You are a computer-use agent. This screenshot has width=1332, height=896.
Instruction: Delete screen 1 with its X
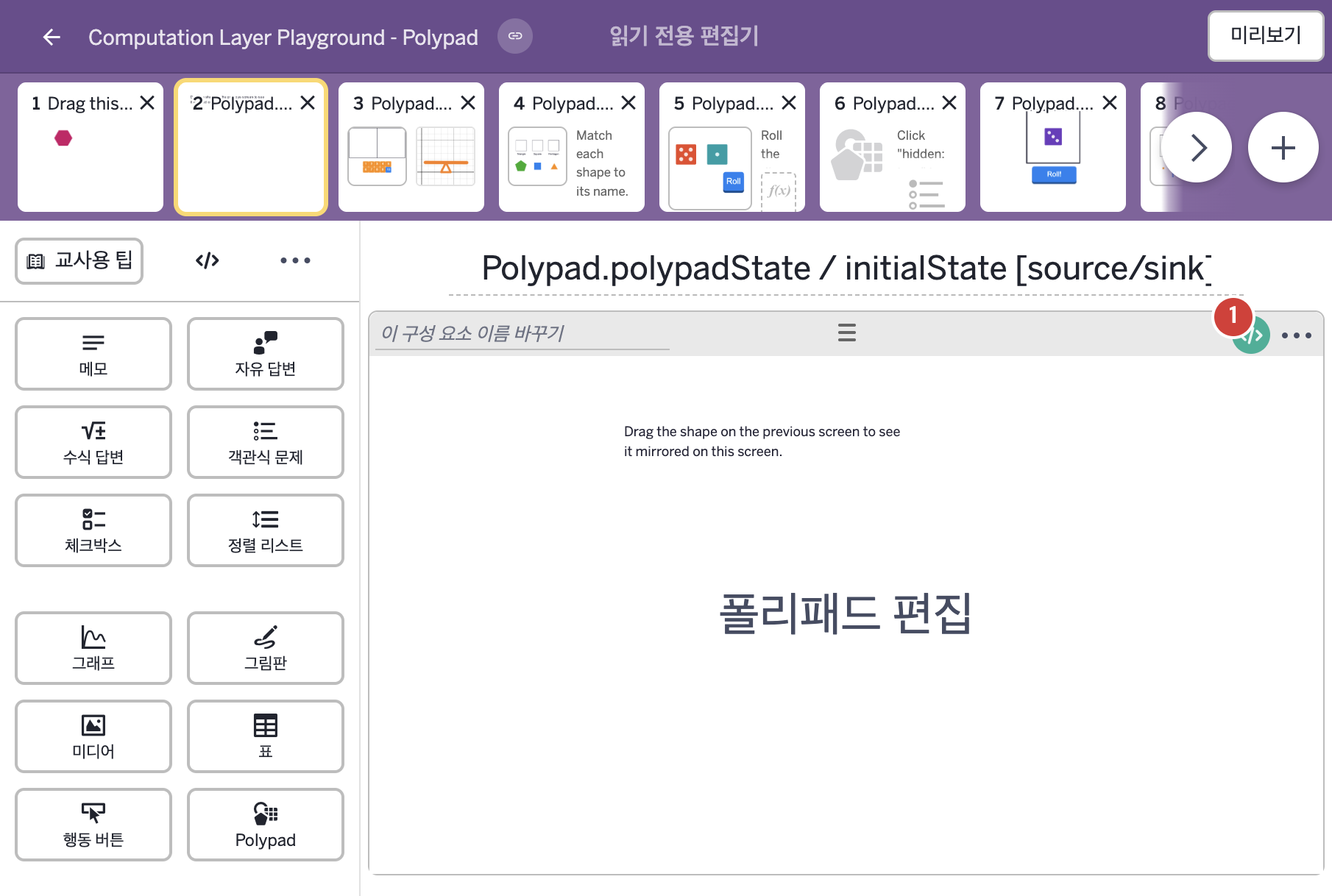(x=147, y=103)
